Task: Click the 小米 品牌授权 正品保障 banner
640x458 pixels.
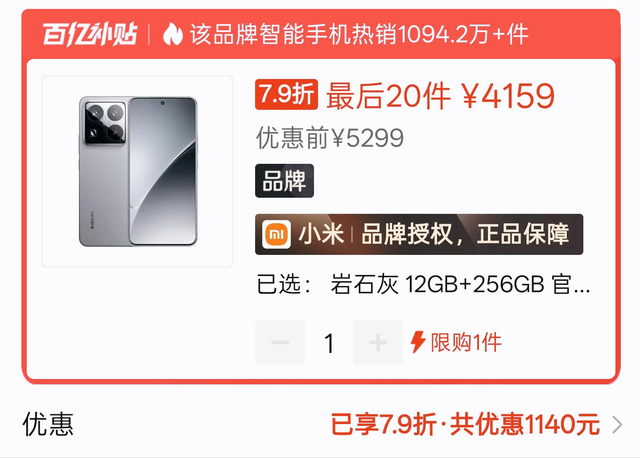Action: 419,234
